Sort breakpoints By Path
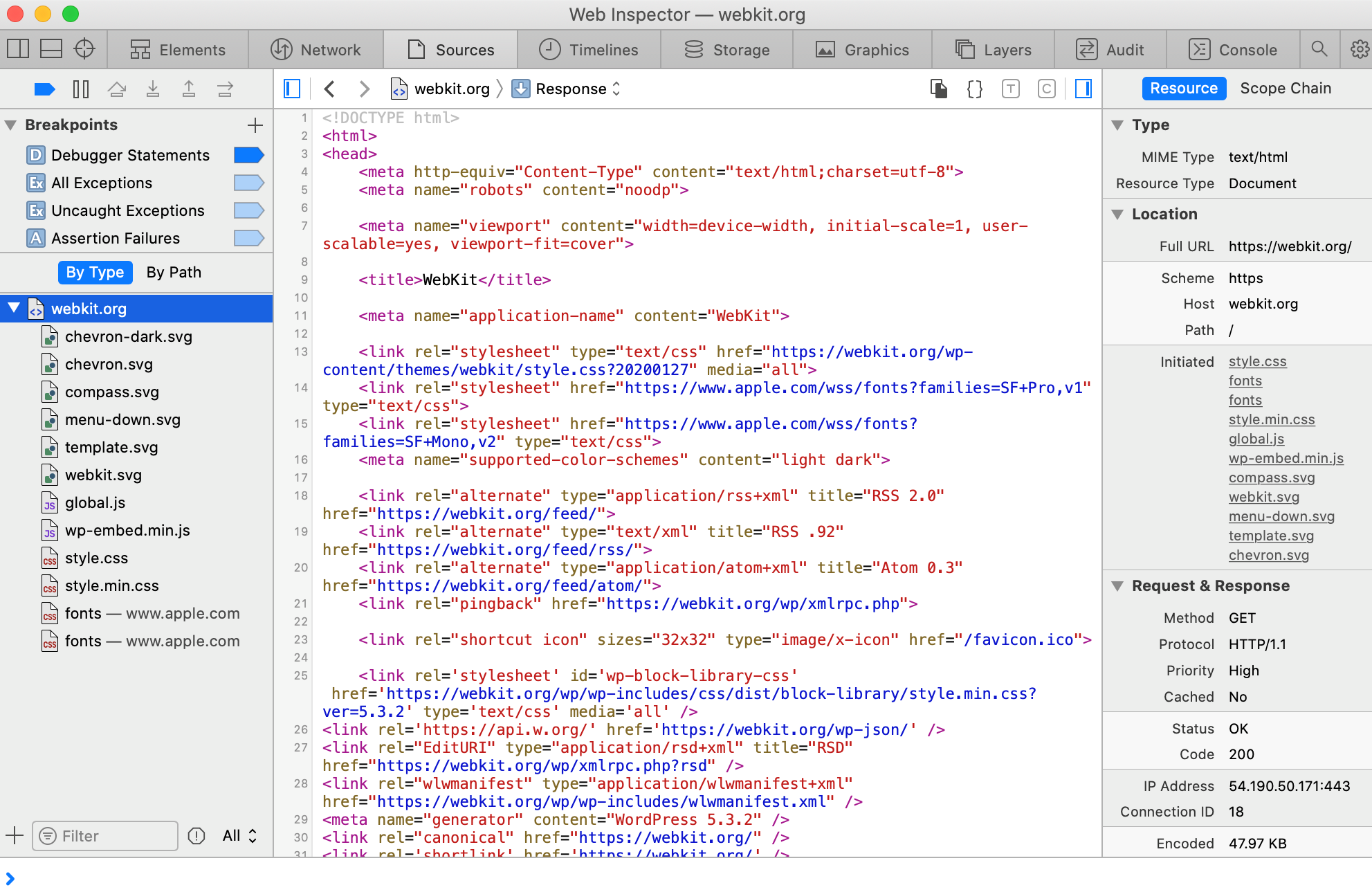 click(x=173, y=272)
